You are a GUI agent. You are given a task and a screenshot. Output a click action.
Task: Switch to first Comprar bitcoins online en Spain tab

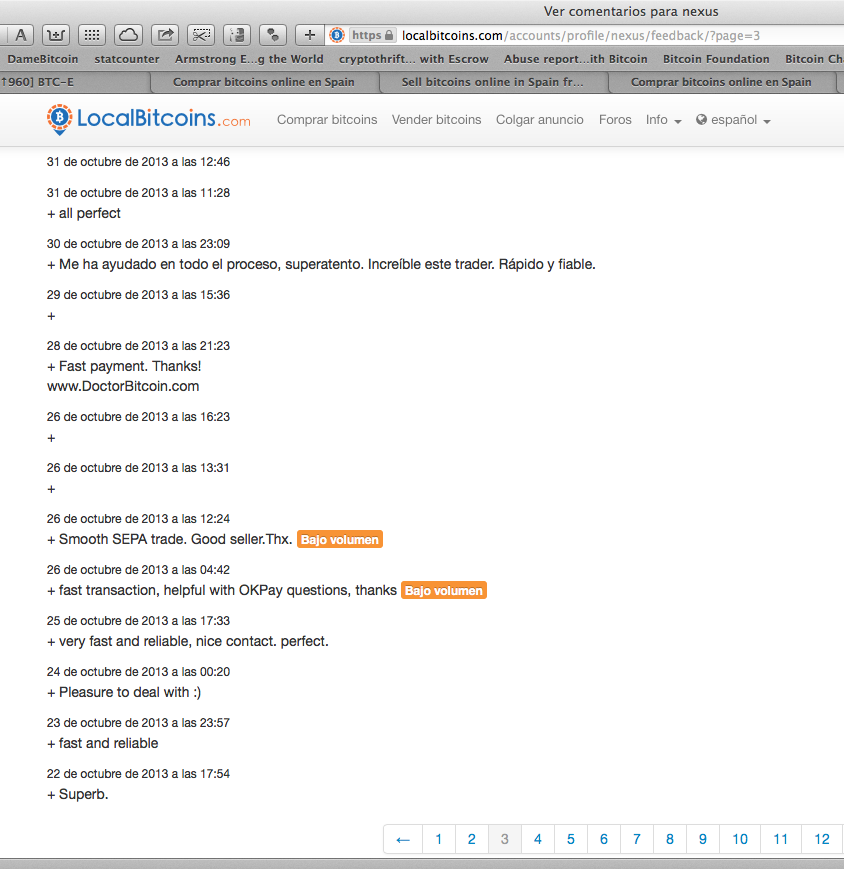click(x=264, y=82)
